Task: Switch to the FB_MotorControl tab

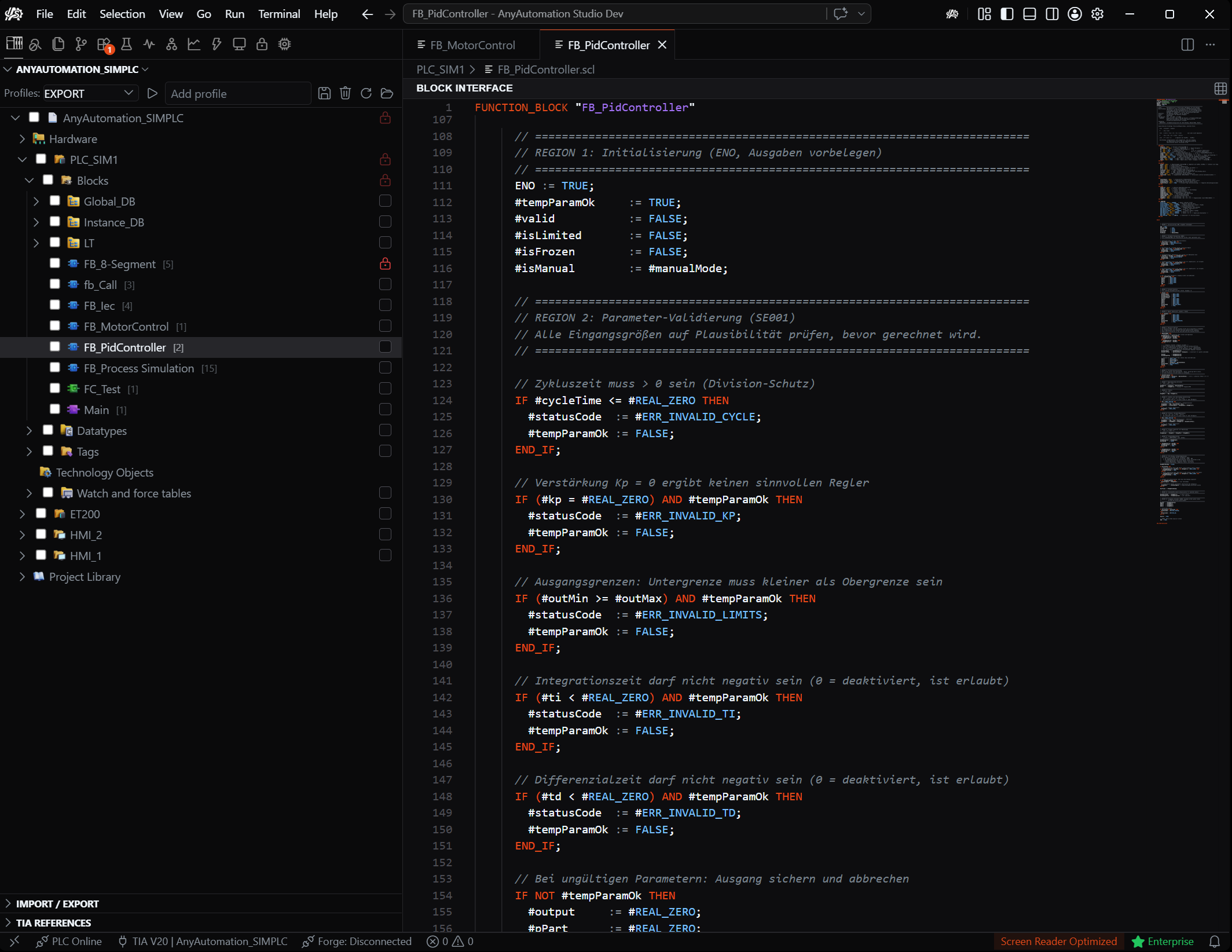Action: (x=471, y=45)
